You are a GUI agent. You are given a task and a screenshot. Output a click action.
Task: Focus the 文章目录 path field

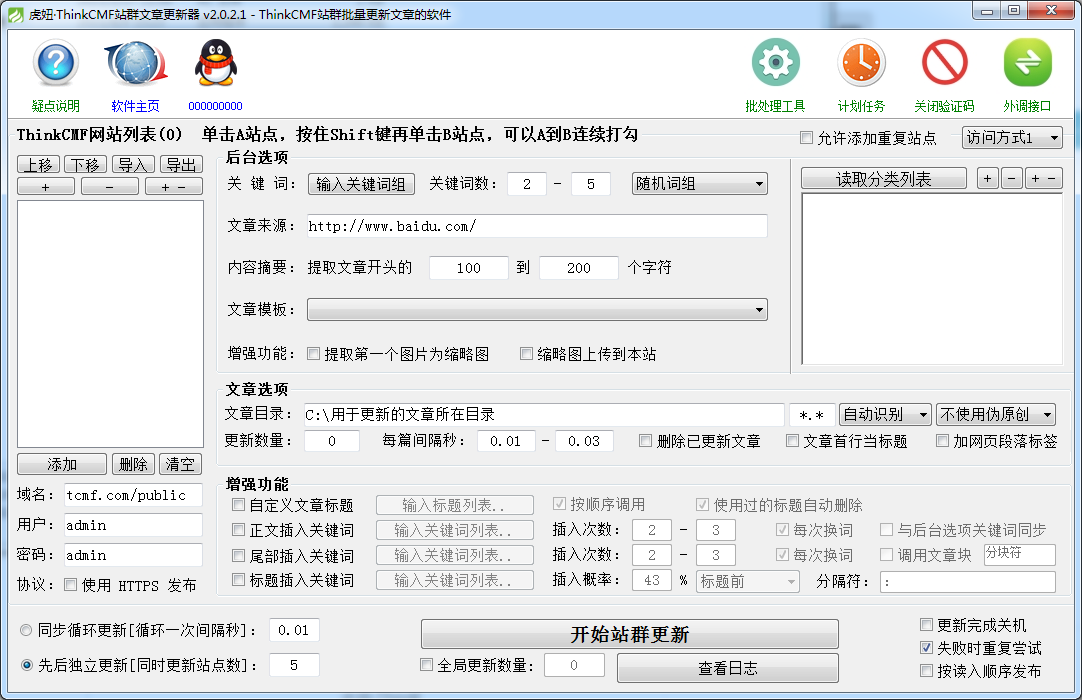pyautogui.click(x=544, y=414)
